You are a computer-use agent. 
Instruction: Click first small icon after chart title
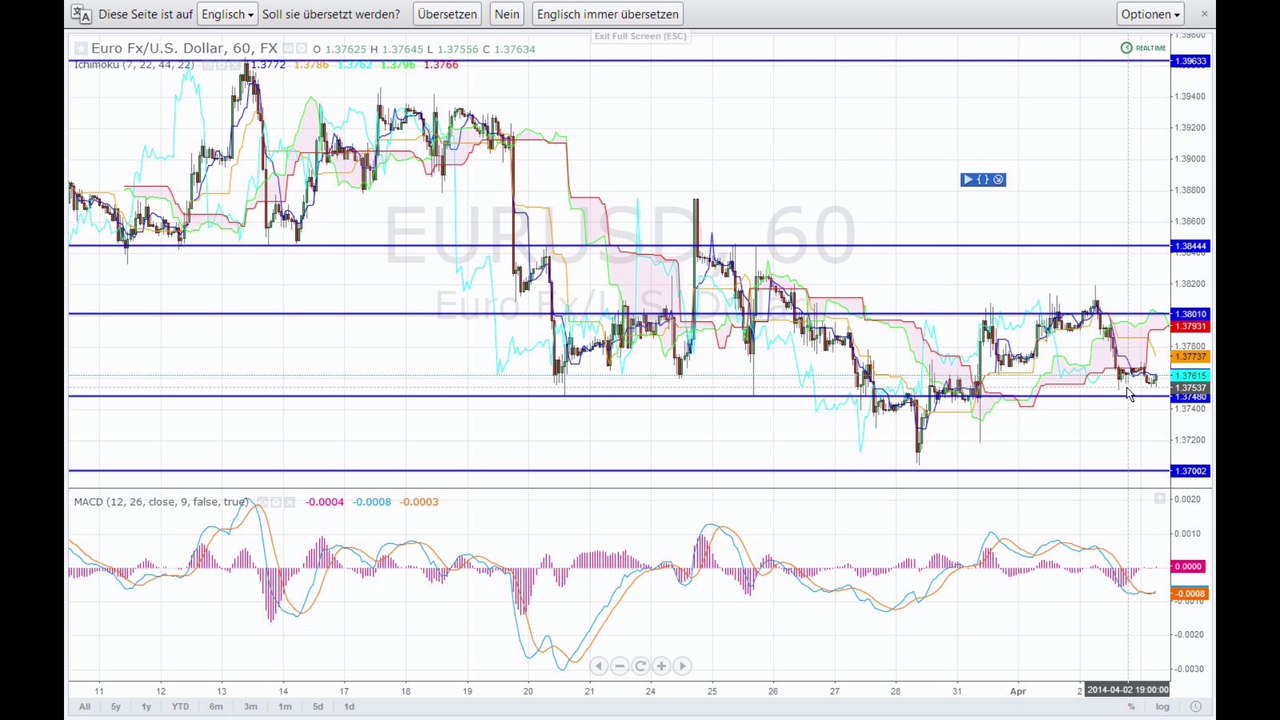click(x=288, y=48)
